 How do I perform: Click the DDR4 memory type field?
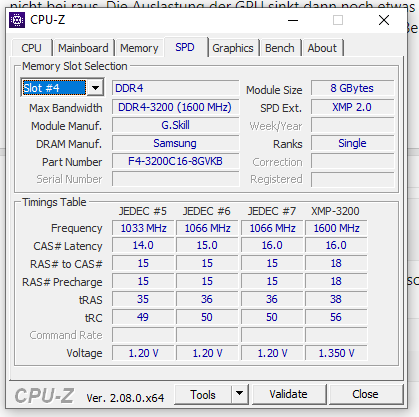(175, 88)
